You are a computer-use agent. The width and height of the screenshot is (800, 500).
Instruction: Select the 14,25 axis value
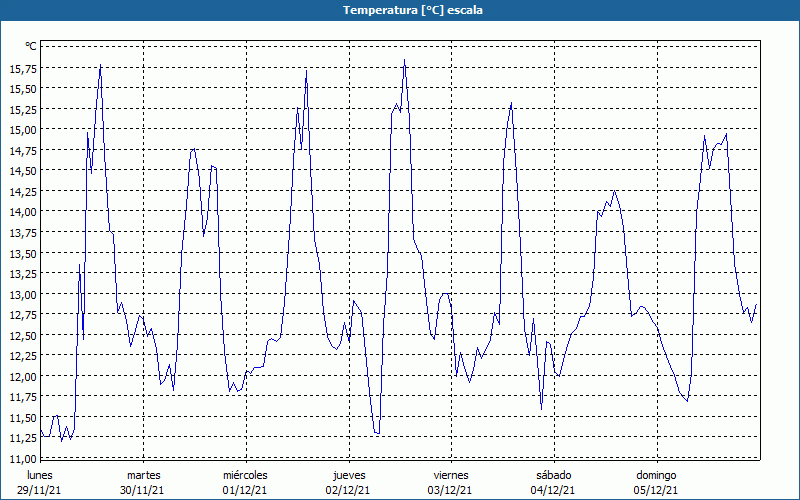coord(23,191)
